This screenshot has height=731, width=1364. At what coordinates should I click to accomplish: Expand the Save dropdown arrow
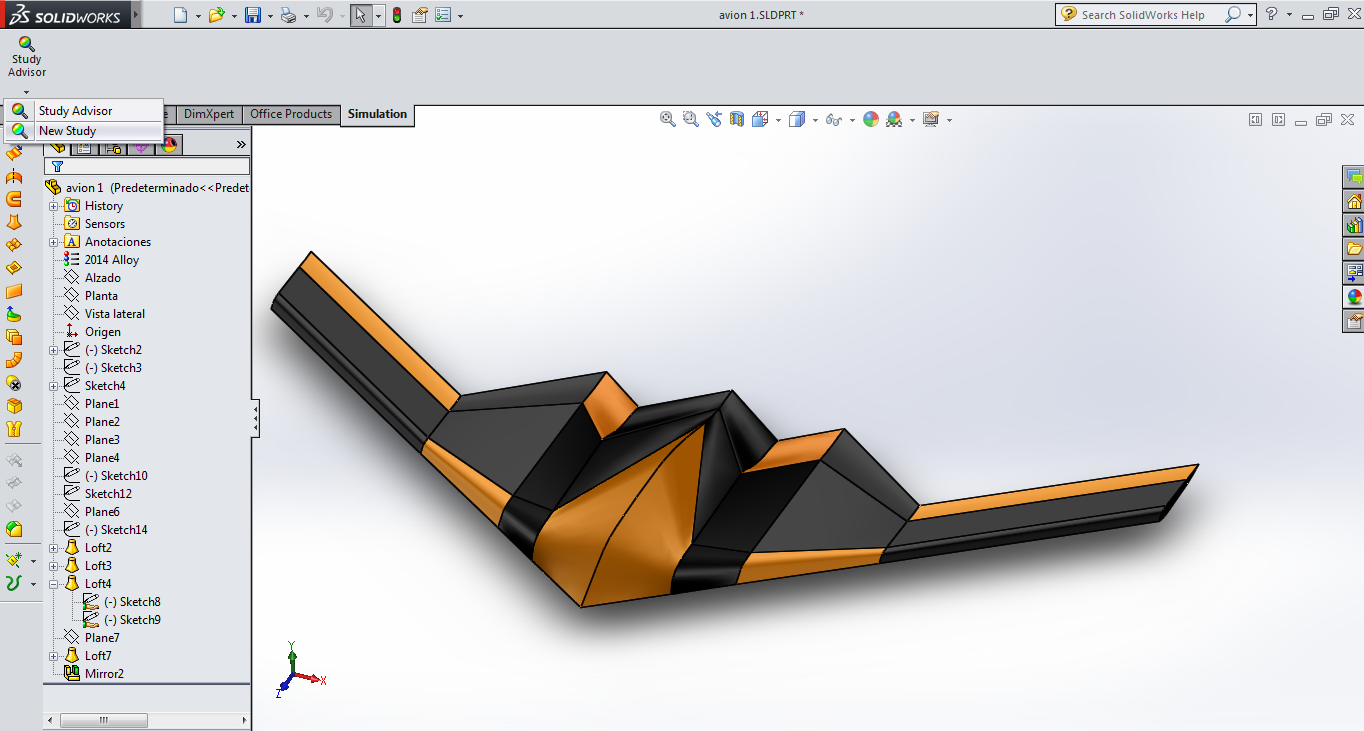270,16
